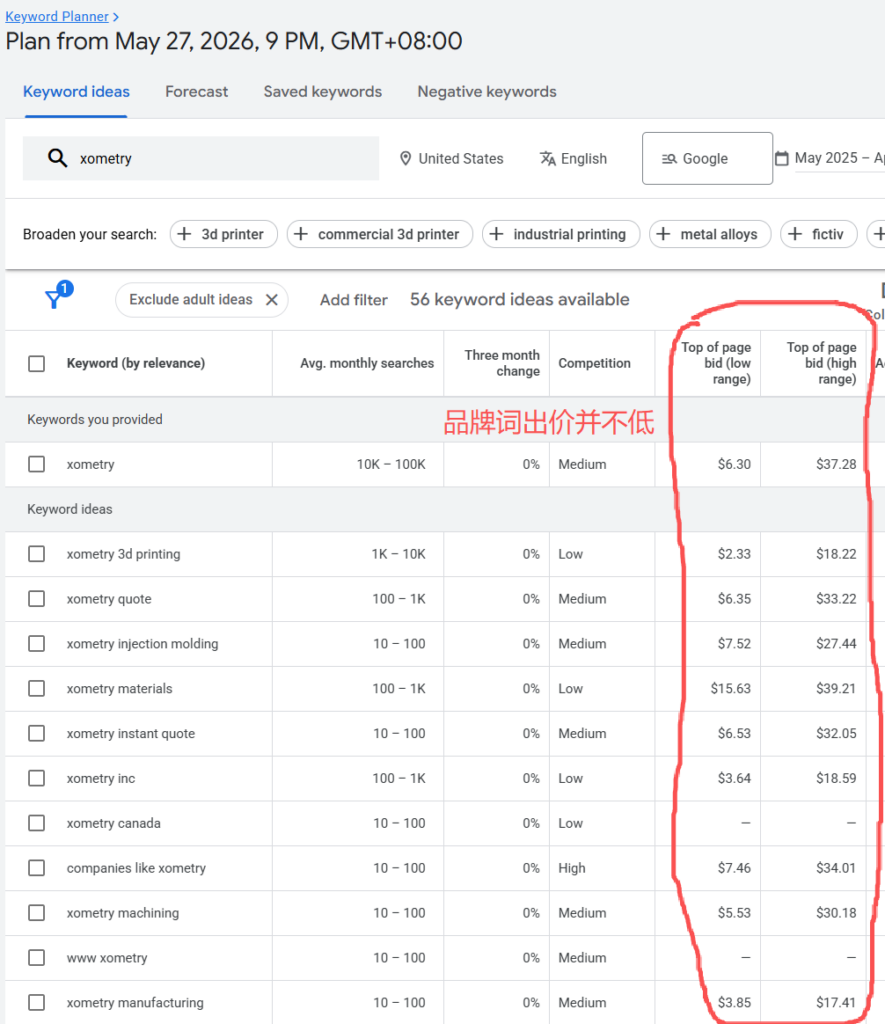The height and width of the screenshot is (1024, 885).
Task: Open the Google search network dropdown
Action: [x=707, y=159]
